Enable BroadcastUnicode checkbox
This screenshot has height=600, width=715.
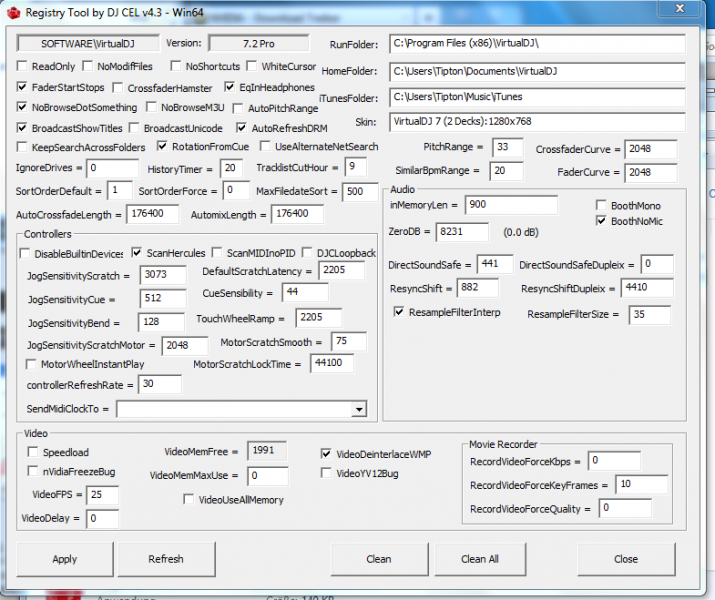tap(134, 128)
